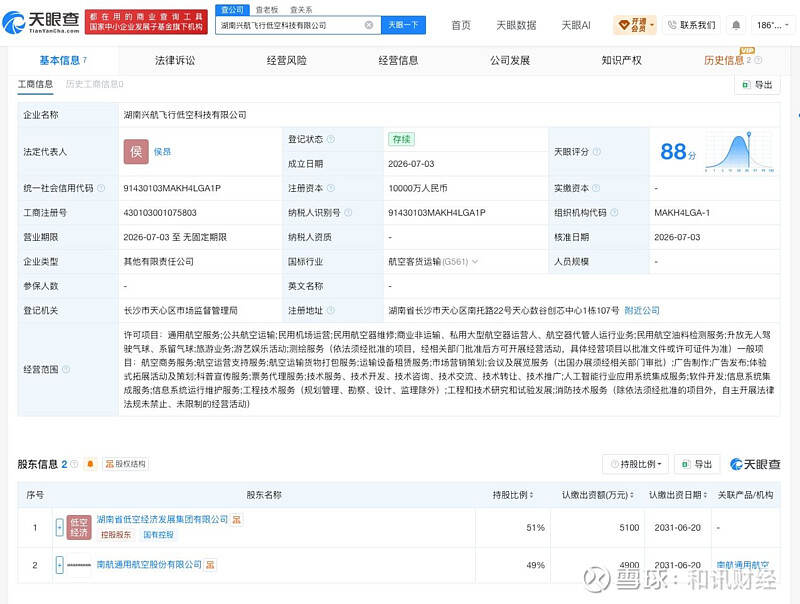Click the info icon beside 纳税人识别号
The height and width of the screenshot is (604, 800).
pos(348,213)
